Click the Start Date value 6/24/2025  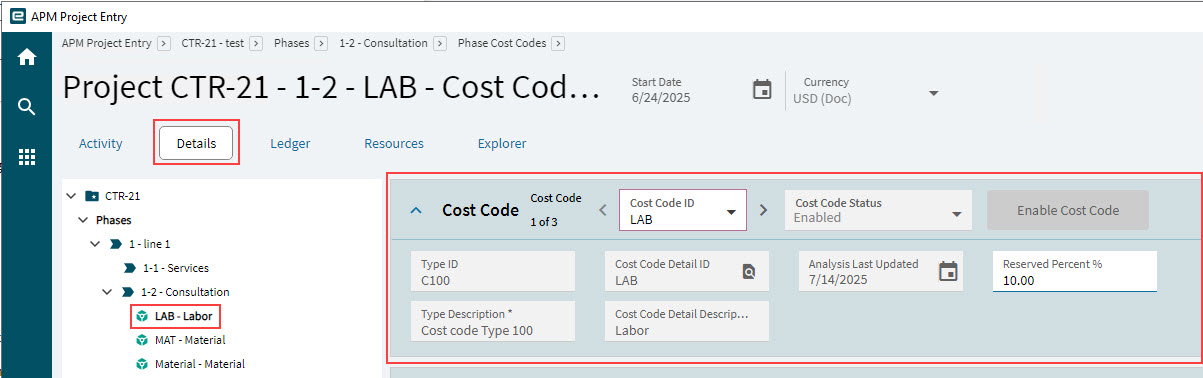coord(661,98)
